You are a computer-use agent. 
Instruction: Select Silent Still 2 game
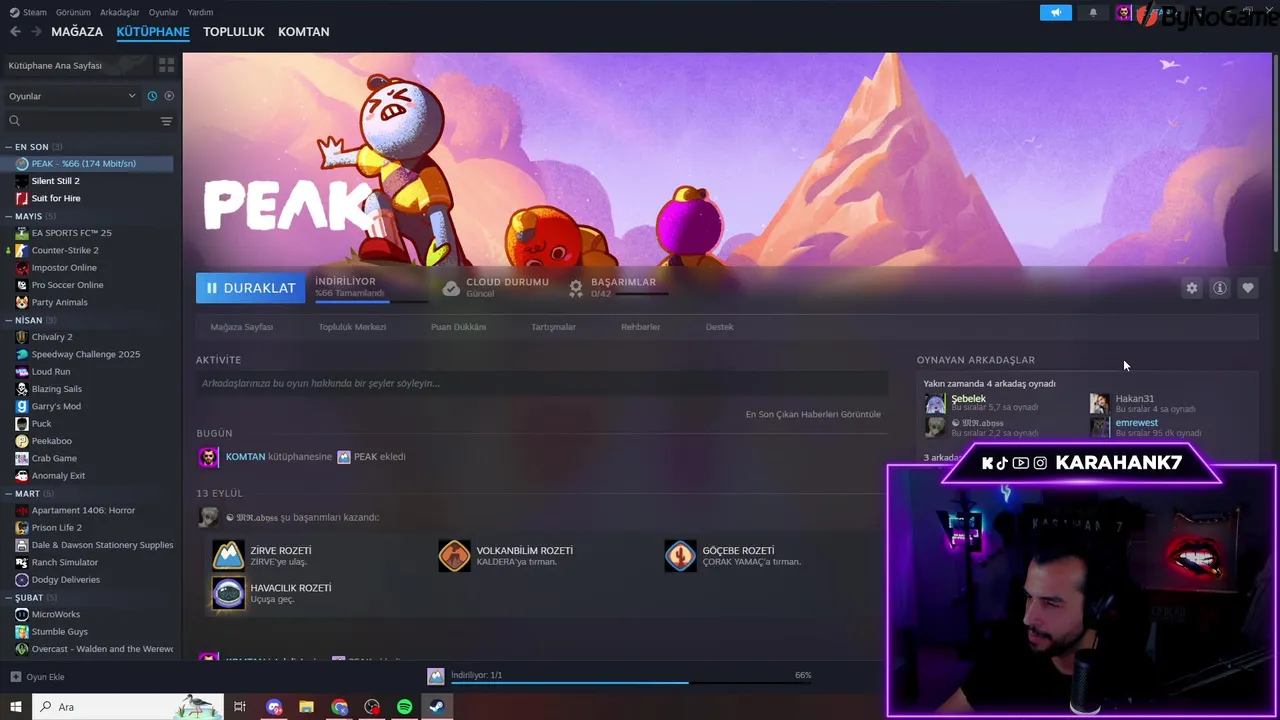click(55, 181)
